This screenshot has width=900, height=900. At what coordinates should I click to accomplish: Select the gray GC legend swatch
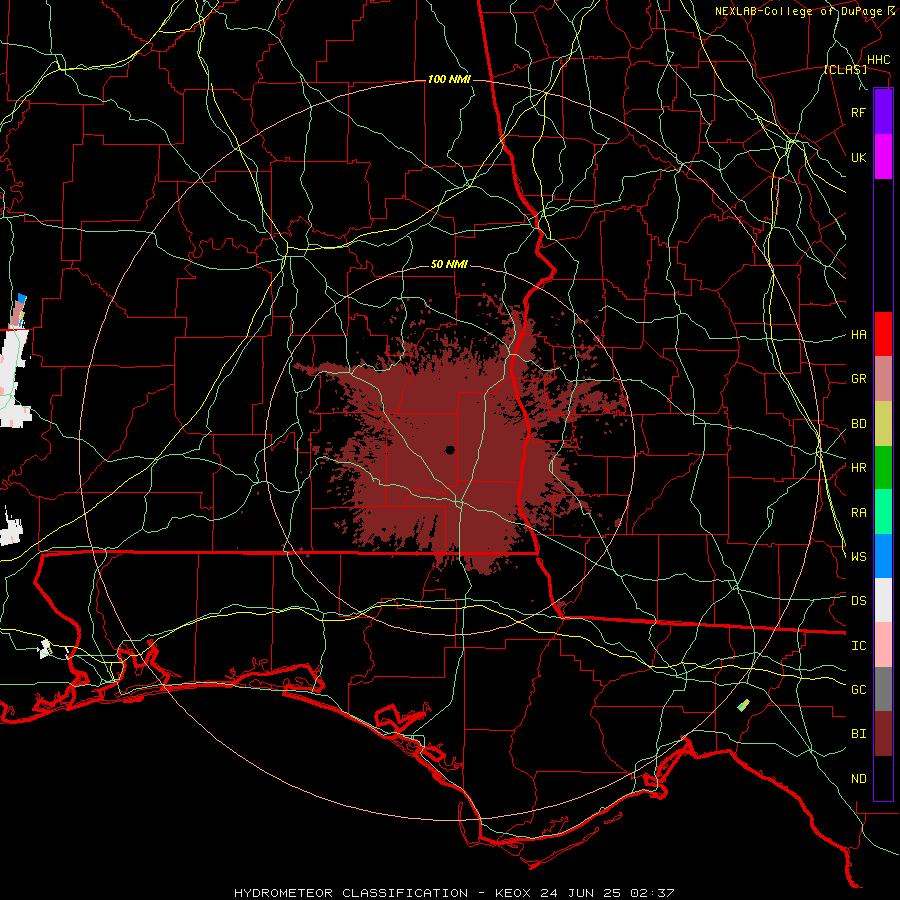(883, 689)
